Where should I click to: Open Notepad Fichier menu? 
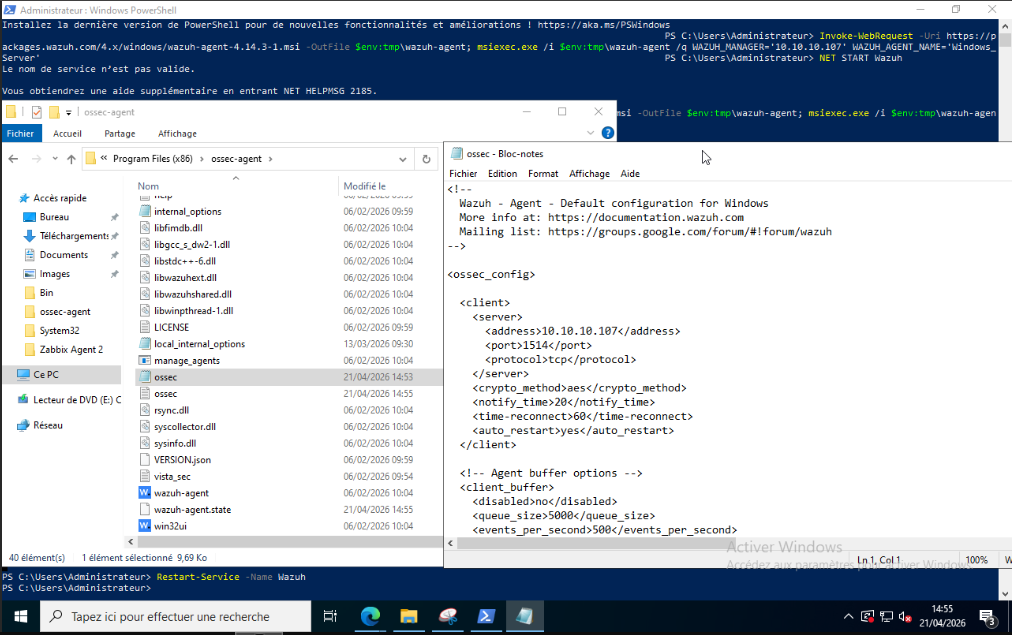463,174
